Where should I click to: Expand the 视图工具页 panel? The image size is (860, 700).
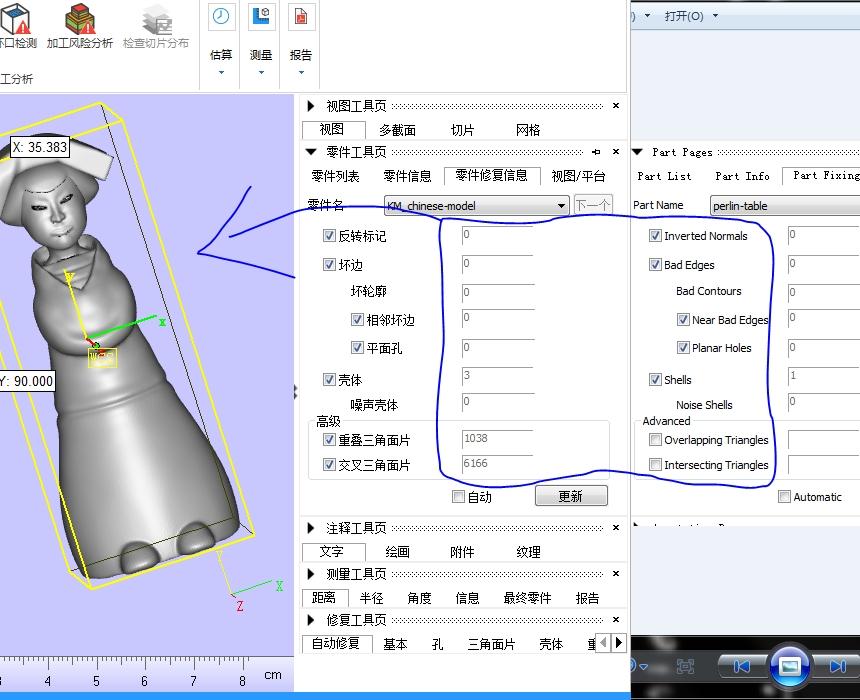point(310,105)
